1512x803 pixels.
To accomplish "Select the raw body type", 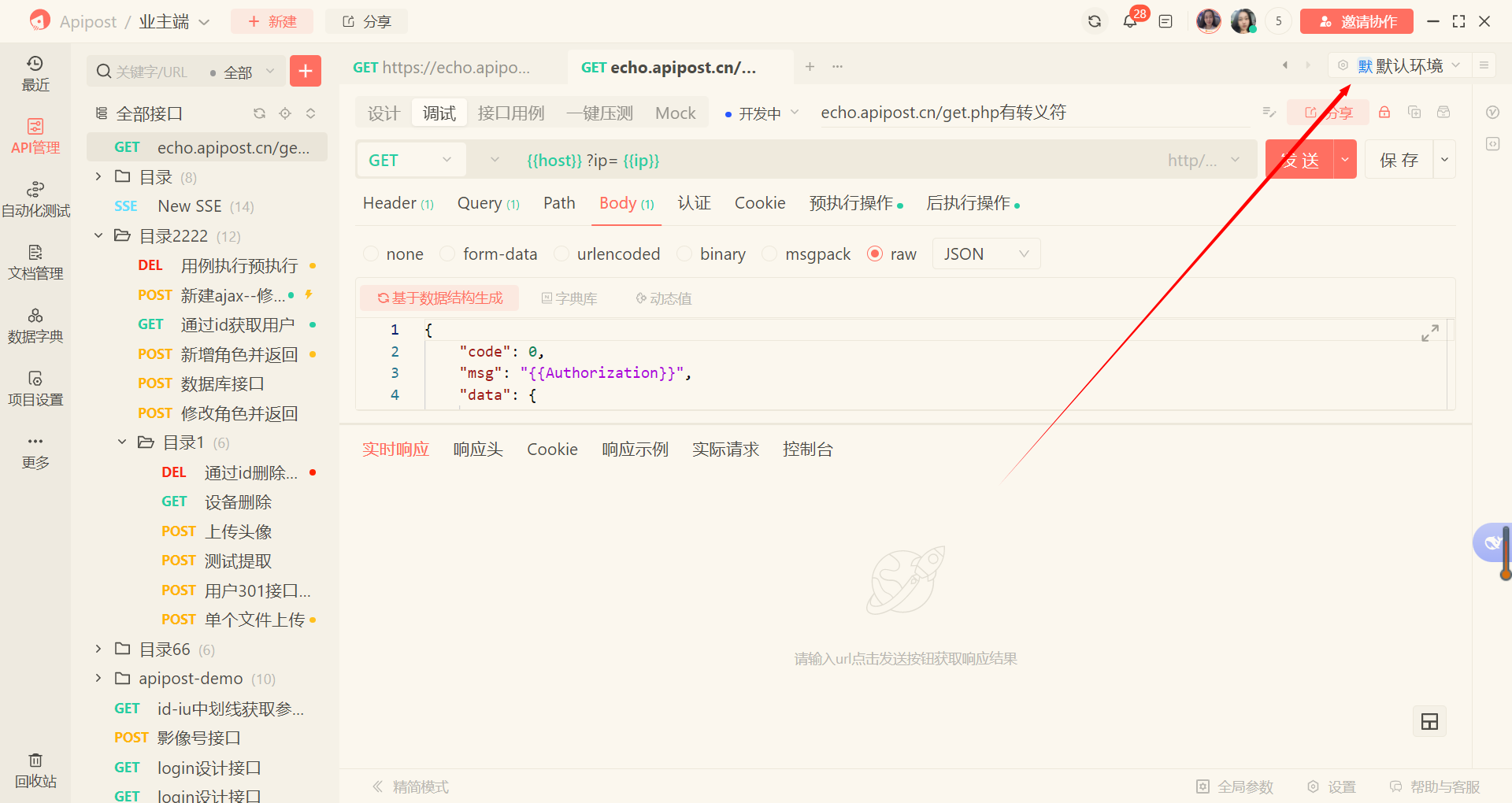I will click(x=892, y=253).
